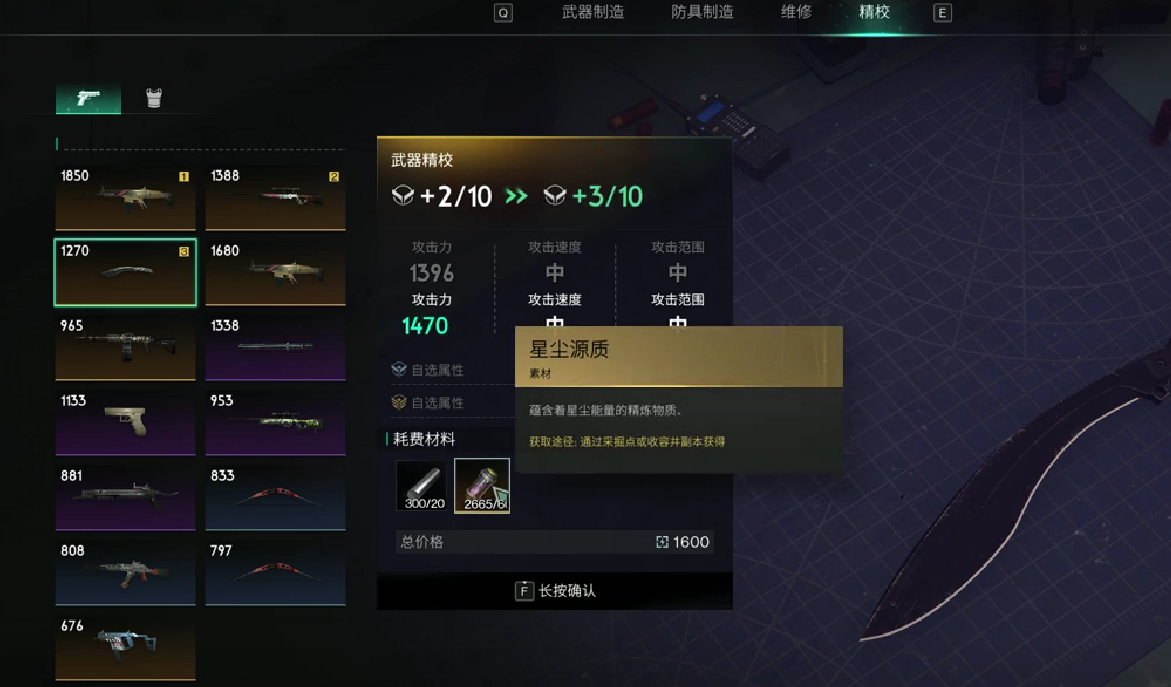
Task: Choose the 1388 sniper rifle slot
Action: pyautogui.click(x=276, y=197)
